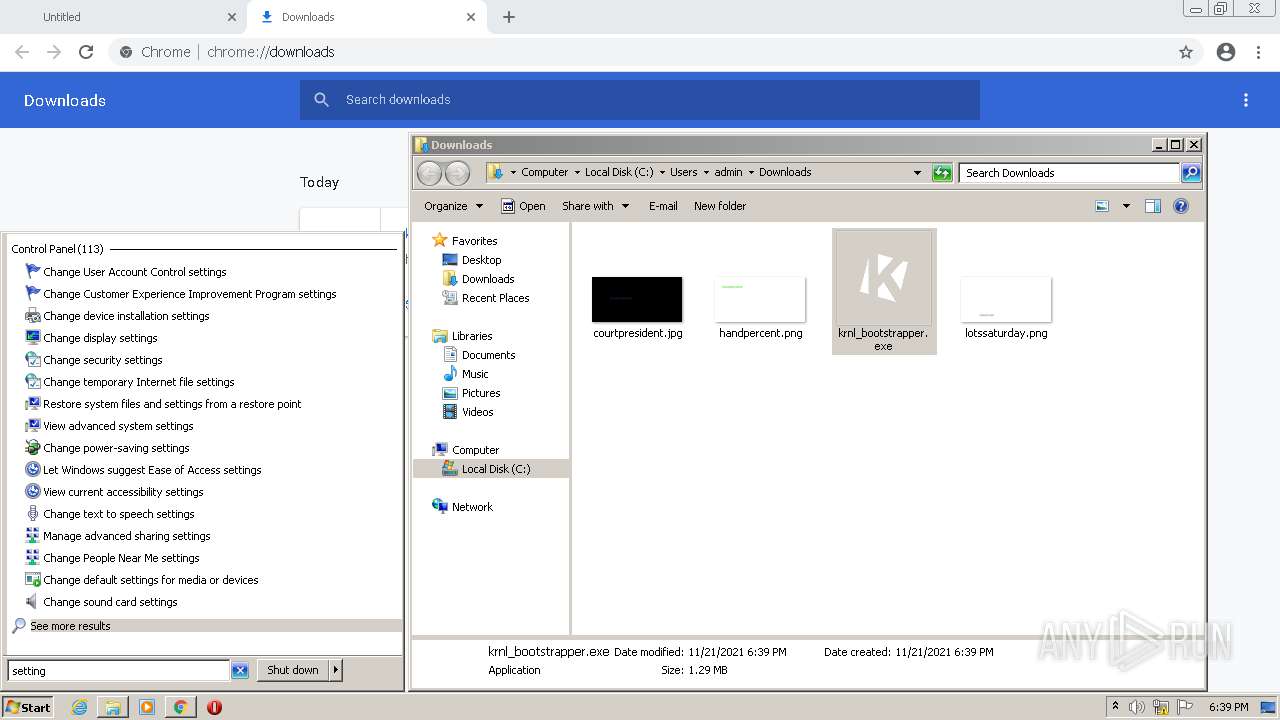Screen dimensions: 1280x720
Task: Open the Chrome profile avatar menu
Action: (x=1226, y=52)
